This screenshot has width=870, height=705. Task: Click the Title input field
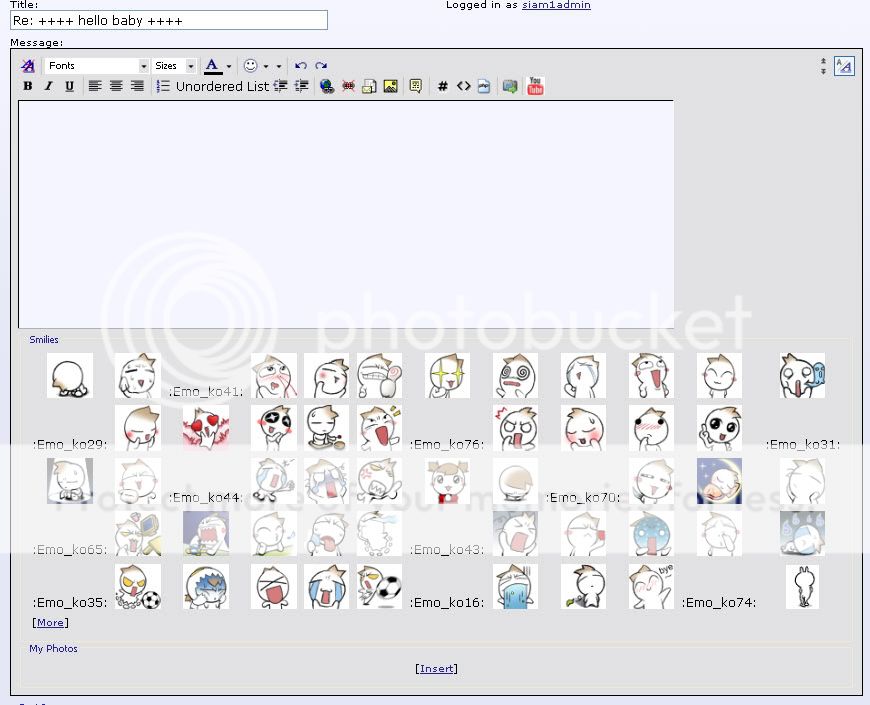[x=169, y=20]
